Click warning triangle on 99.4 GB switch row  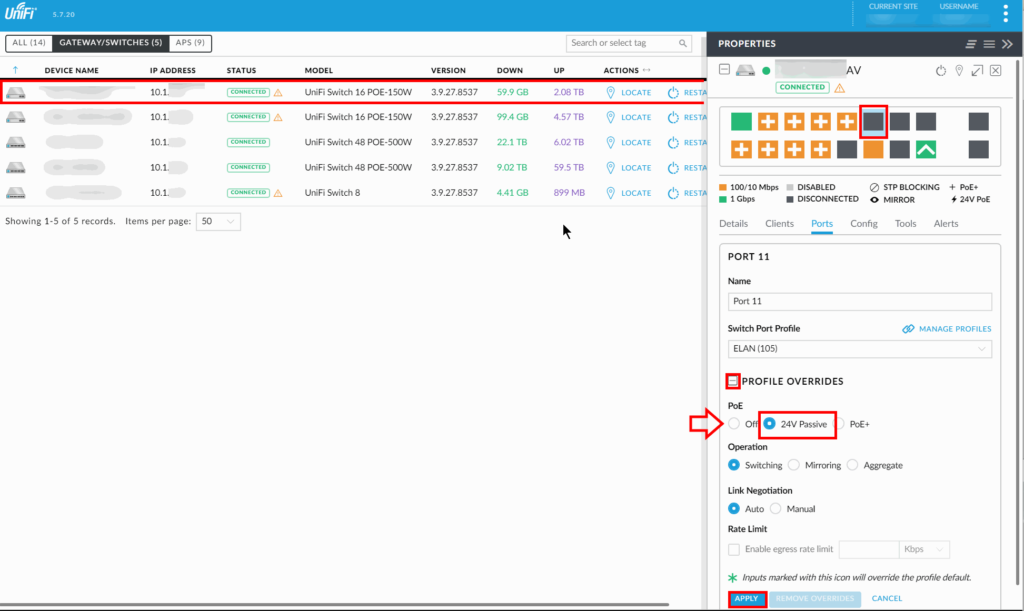coord(278,117)
